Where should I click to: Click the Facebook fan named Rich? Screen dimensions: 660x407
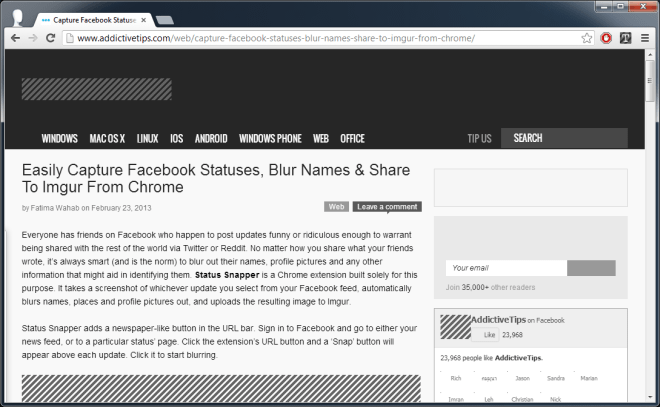[x=456, y=378]
